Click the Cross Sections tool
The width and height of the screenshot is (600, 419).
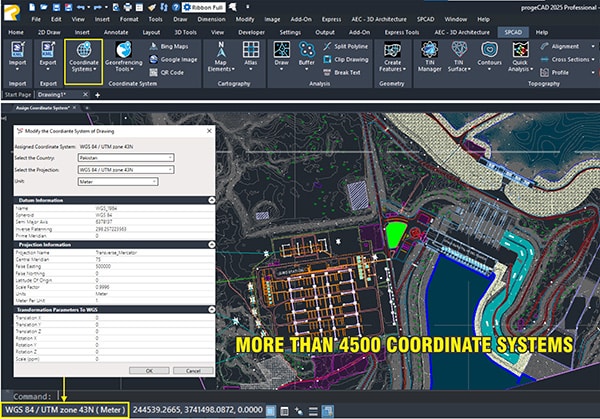565,59
